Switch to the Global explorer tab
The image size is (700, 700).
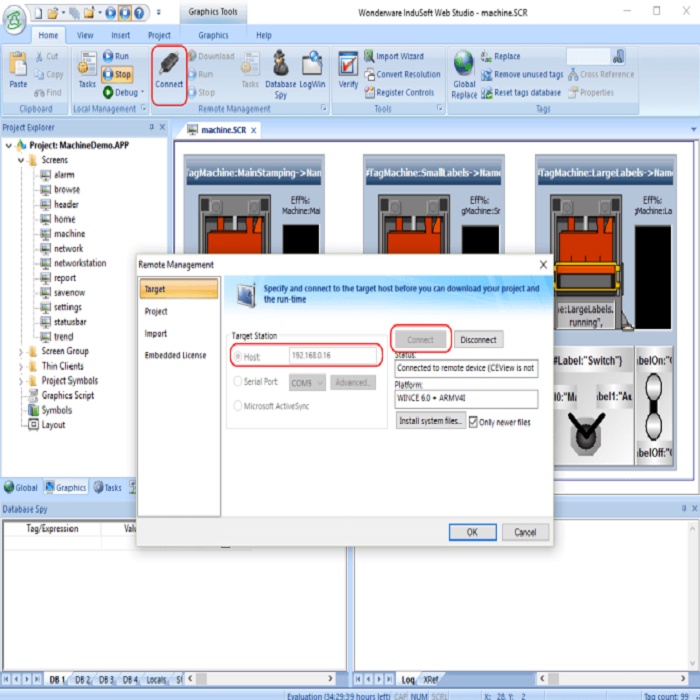pyautogui.click(x=21, y=488)
